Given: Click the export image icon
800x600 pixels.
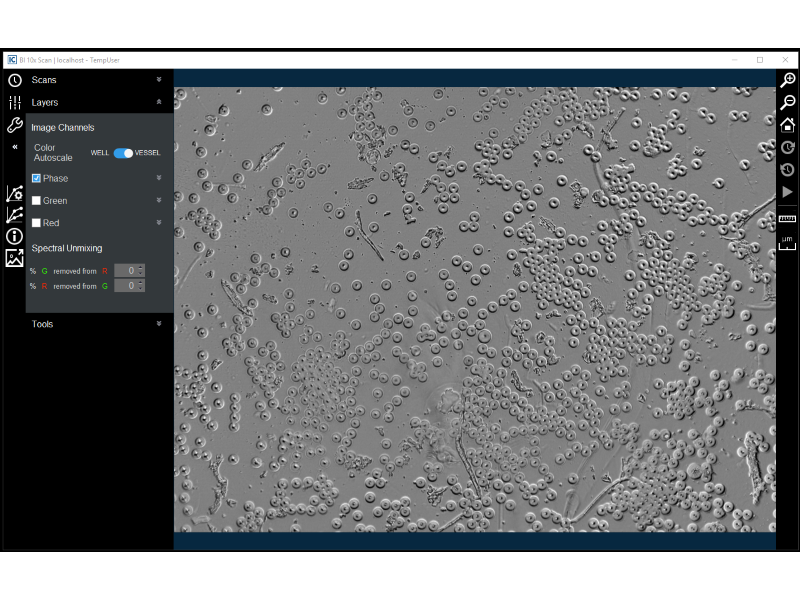Looking at the screenshot, I should 15,258.
